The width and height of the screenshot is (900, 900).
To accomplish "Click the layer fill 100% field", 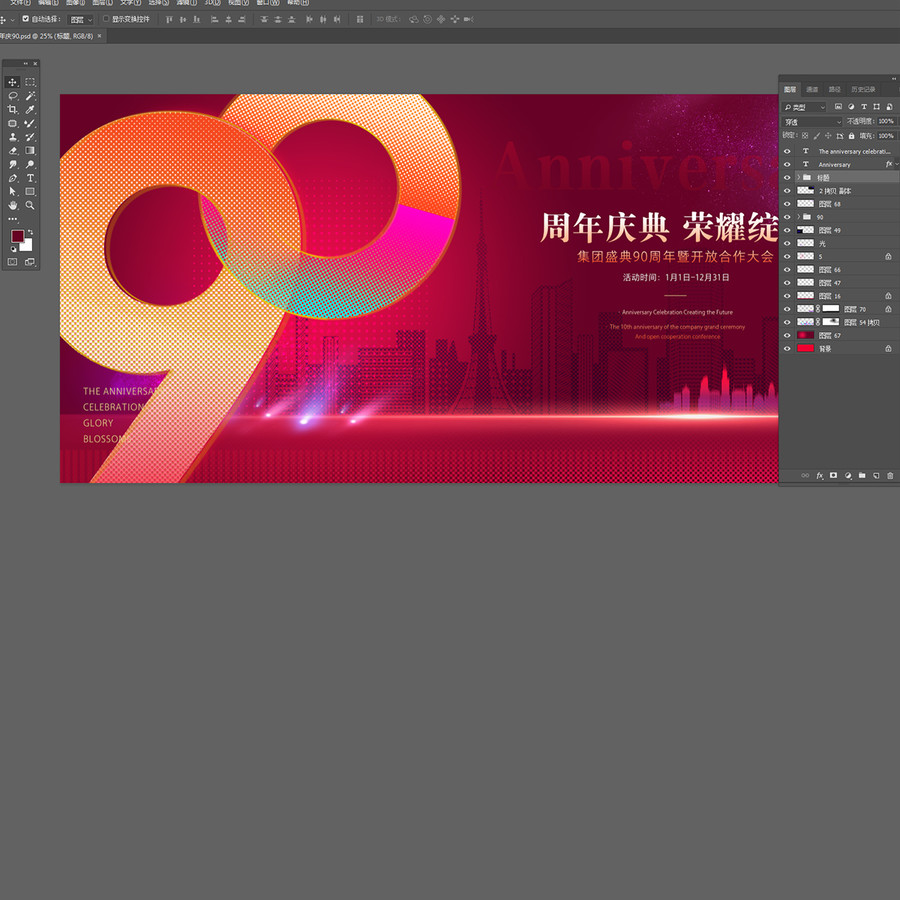I will pyautogui.click(x=886, y=136).
